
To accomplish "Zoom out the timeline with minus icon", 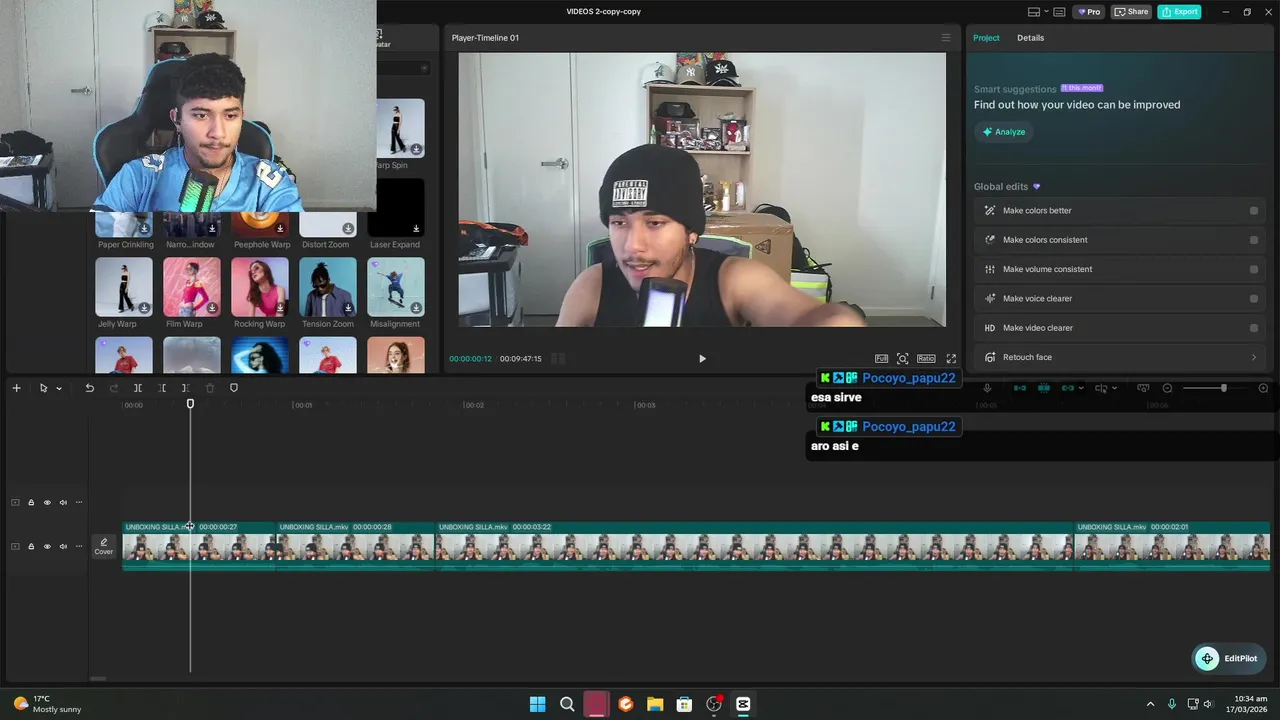I will tap(1167, 388).
